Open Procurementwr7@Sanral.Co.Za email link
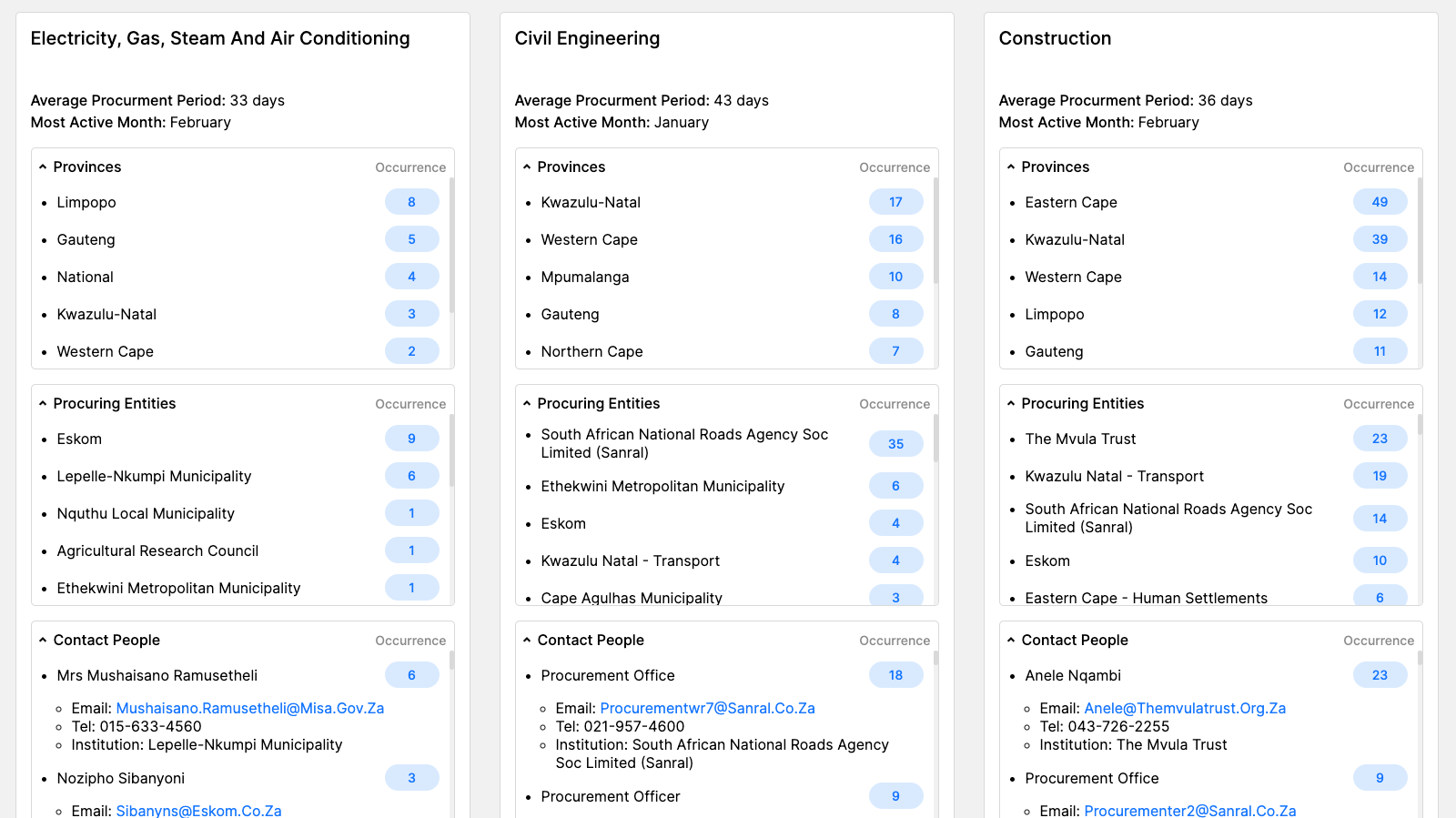Screen dimensions: 1456x818 [707, 708]
